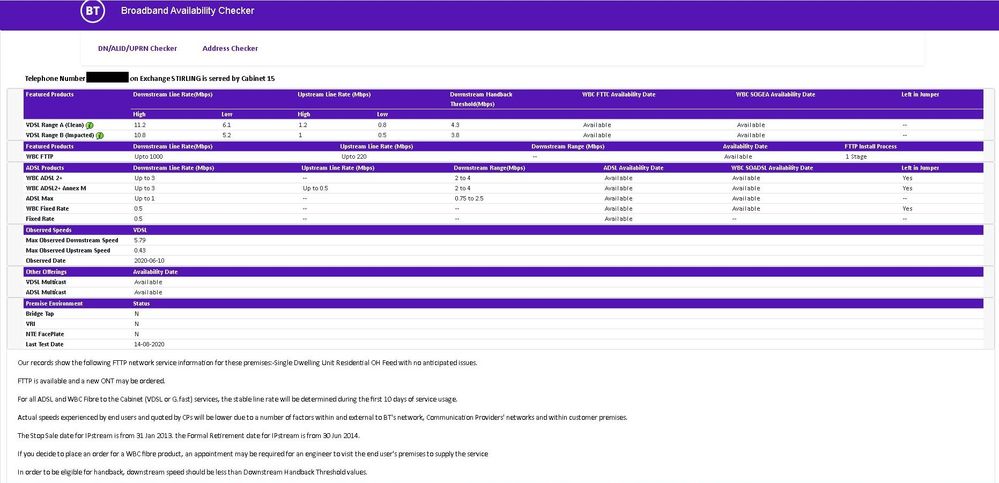Image resolution: width=999 pixels, height=483 pixels.
Task: Click the Last Test Date row label
Action: coord(48,344)
